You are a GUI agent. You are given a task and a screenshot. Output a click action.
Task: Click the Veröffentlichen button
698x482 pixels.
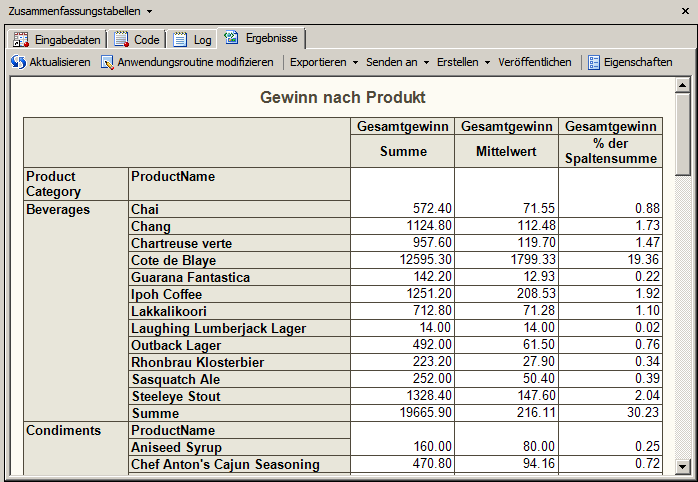click(x=534, y=62)
